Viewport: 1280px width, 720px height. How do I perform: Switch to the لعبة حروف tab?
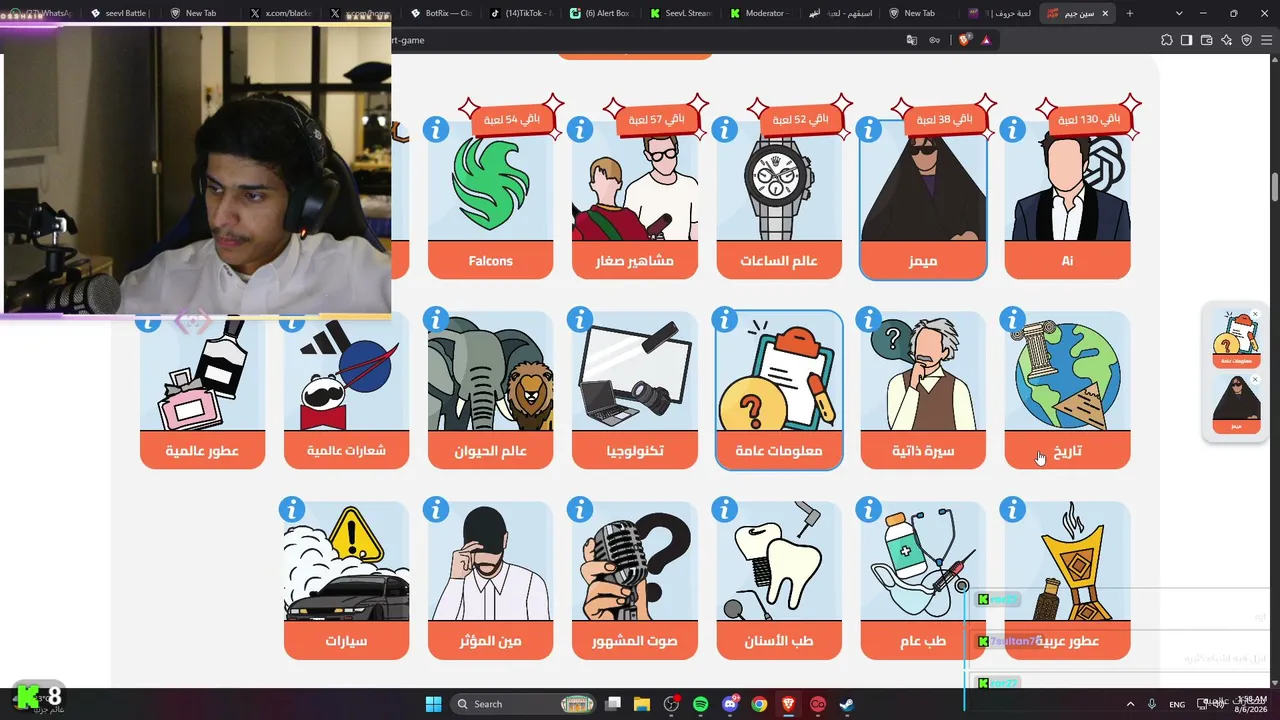pyautogui.click(x=1000, y=13)
